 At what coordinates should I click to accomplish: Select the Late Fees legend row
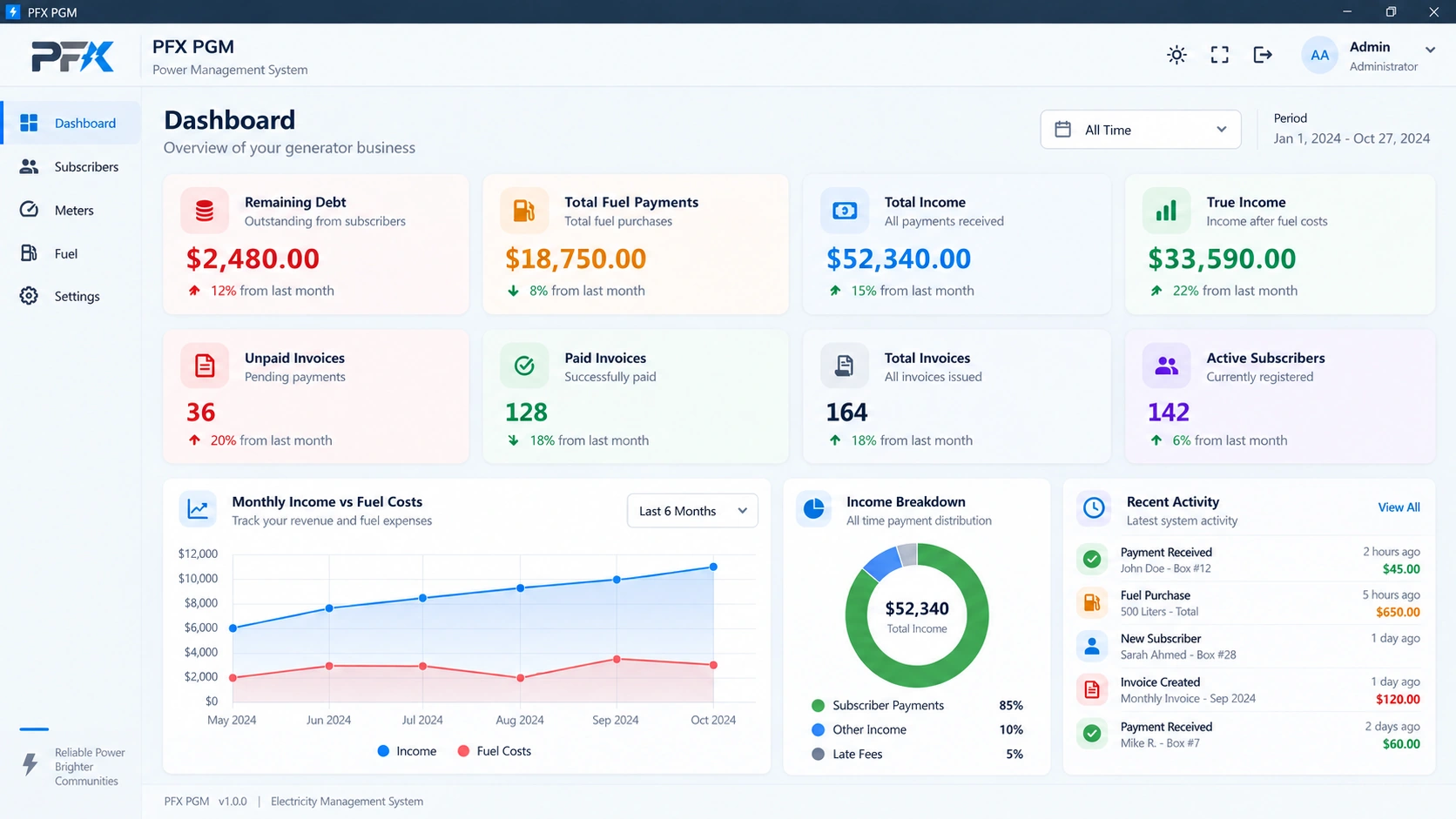(x=917, y=754)
